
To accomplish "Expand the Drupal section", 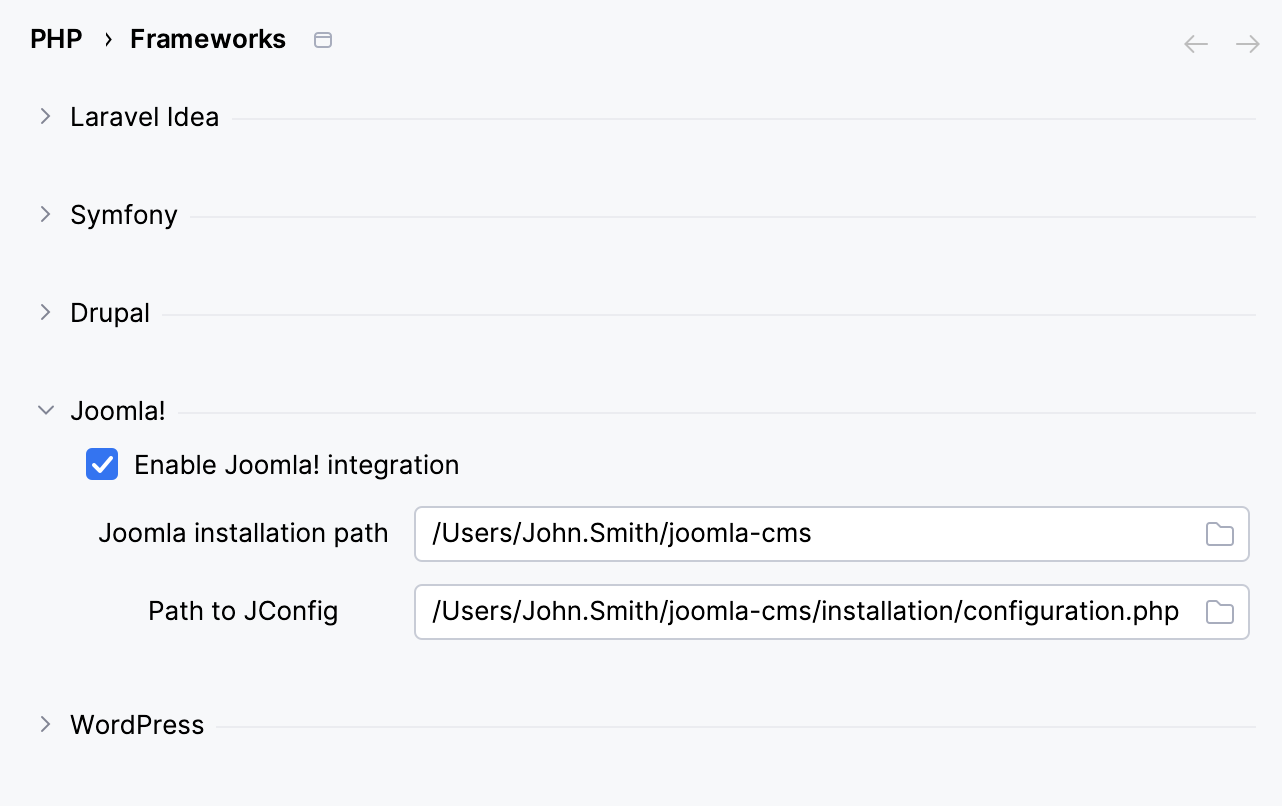I will coord(45,312).
